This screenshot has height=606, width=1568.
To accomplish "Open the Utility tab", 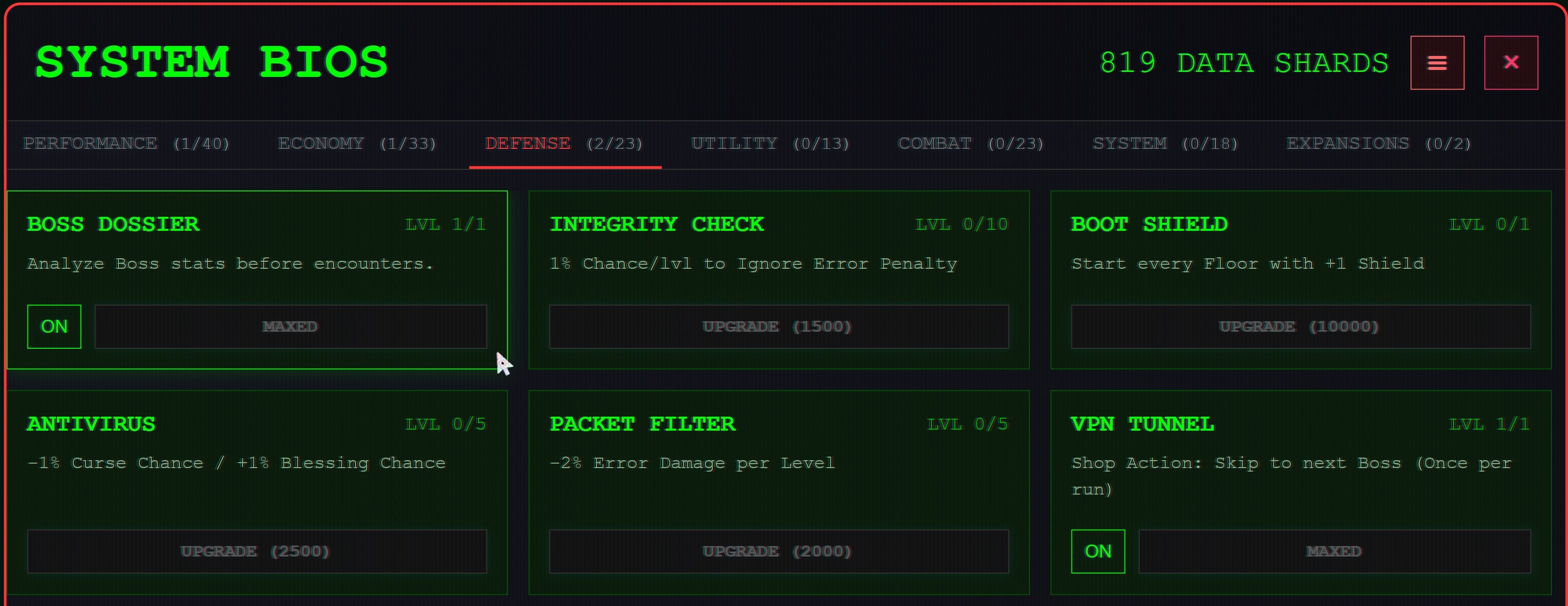I will 770,143.
